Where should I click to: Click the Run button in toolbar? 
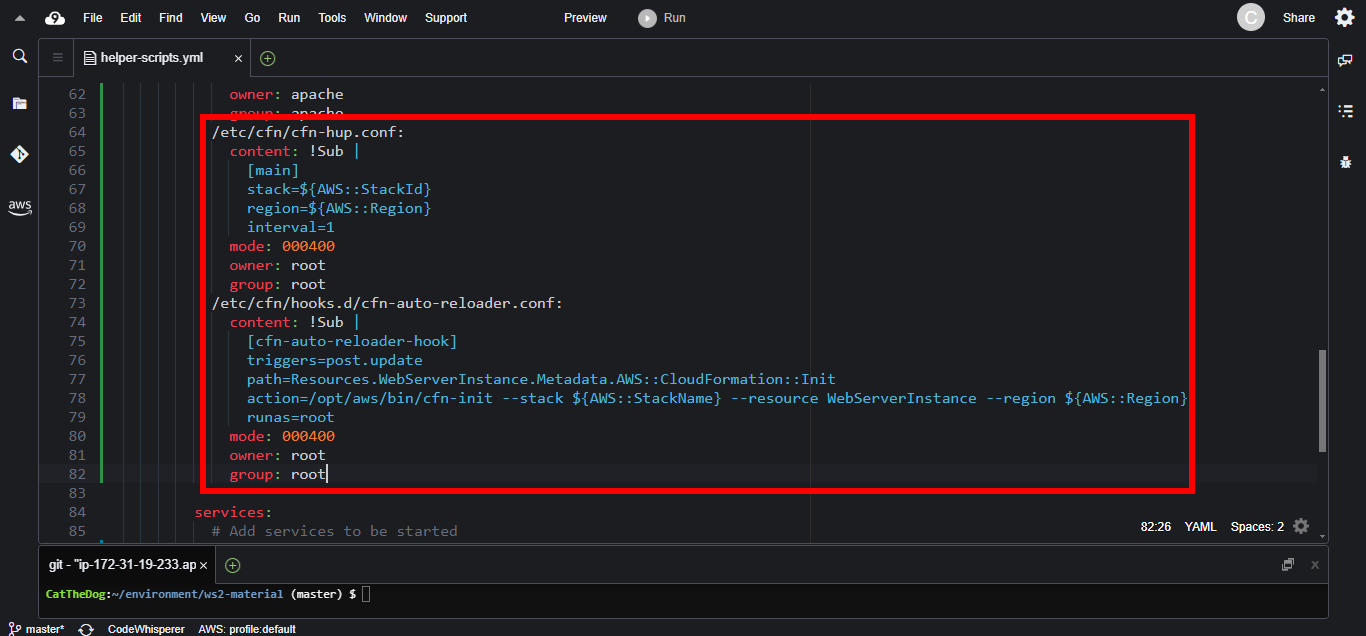[663, 18]
